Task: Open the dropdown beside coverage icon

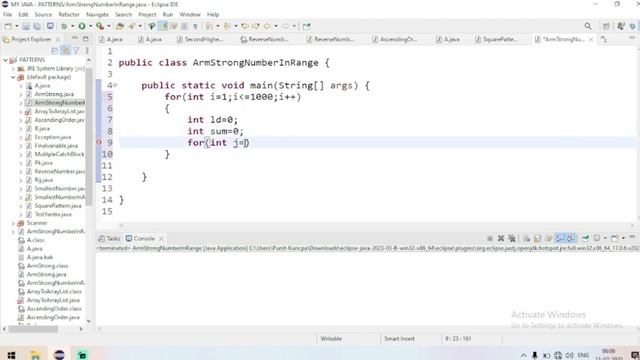Action: [x=109, y=26]
